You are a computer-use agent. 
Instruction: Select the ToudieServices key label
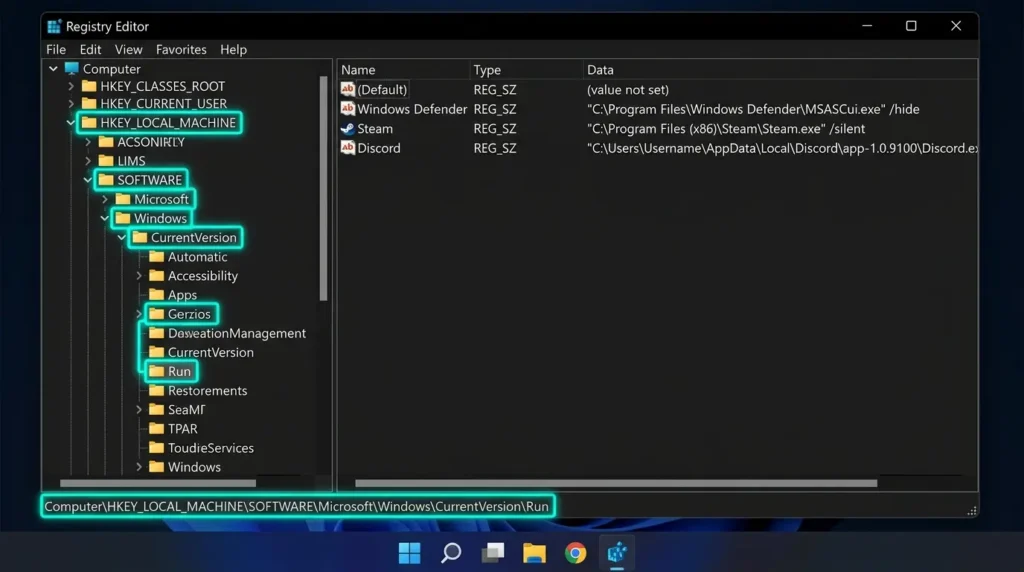(x=211, y=448)
